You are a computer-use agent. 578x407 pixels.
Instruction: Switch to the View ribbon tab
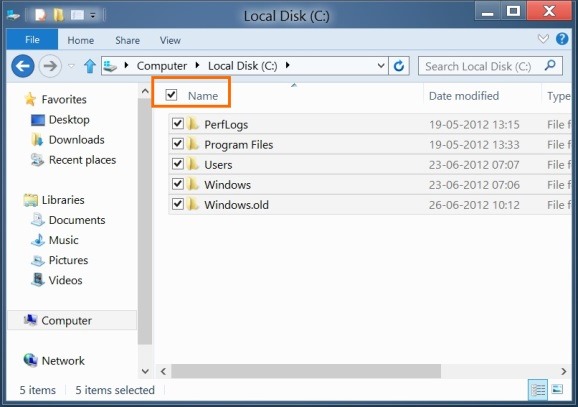coord(170,40)
